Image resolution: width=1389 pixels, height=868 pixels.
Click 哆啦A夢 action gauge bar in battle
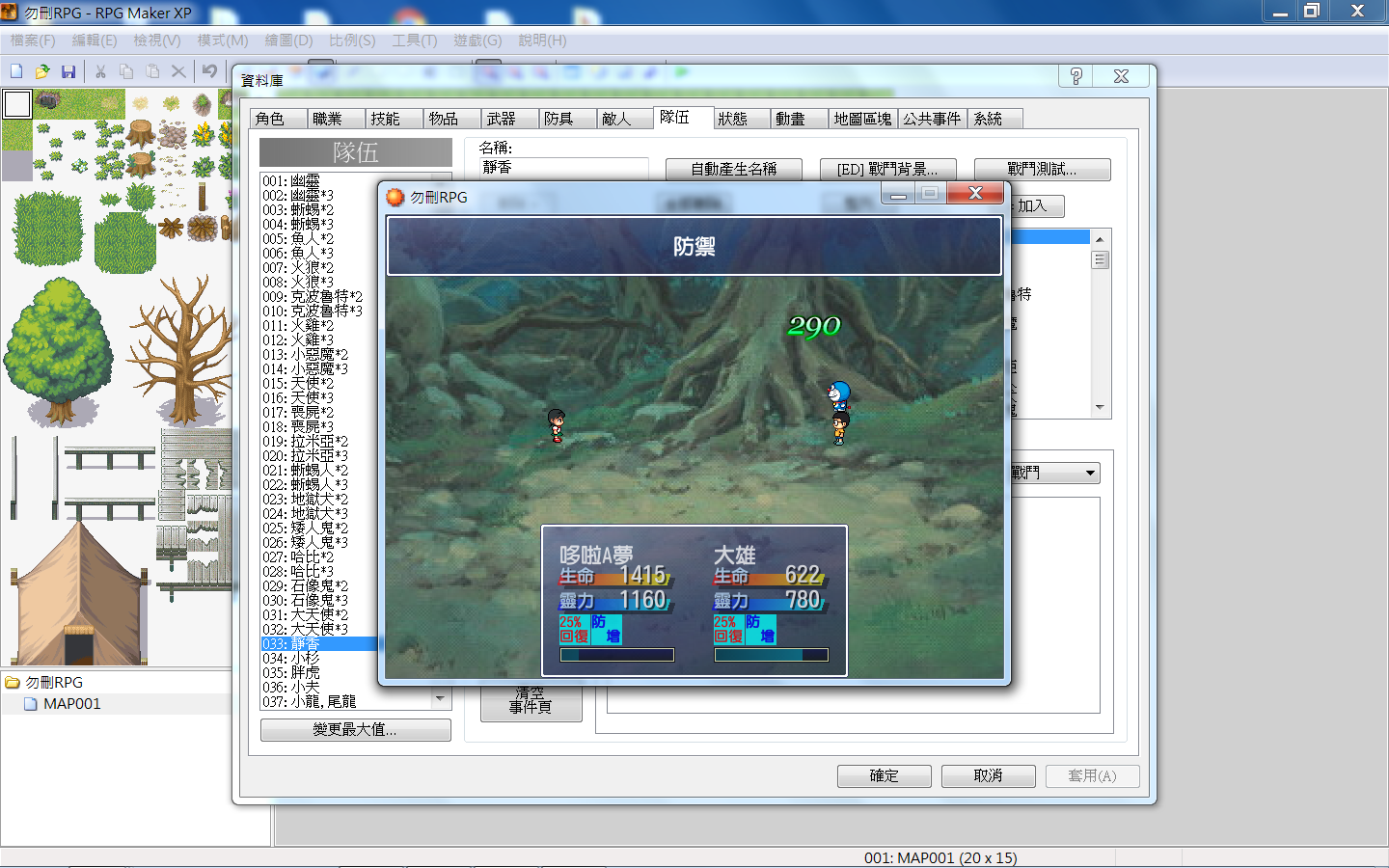click(617, 655)
